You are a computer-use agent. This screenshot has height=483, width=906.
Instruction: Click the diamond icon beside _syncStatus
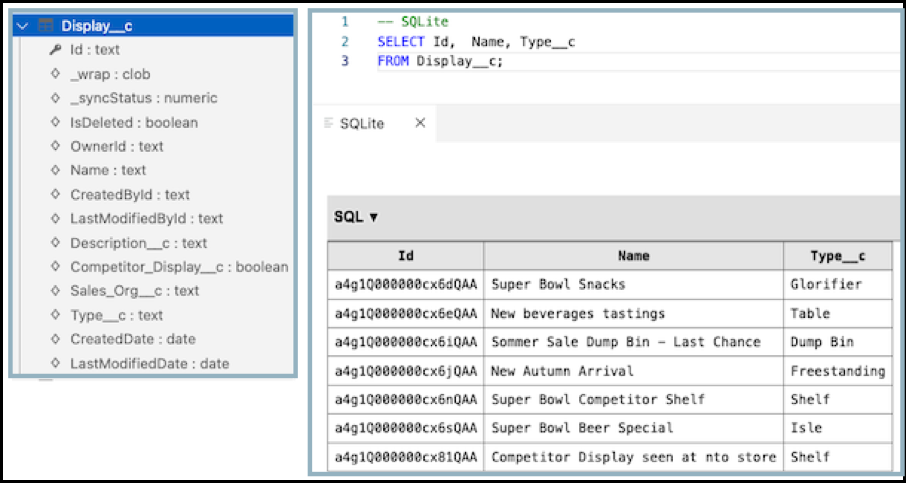(x=55, y=99)
